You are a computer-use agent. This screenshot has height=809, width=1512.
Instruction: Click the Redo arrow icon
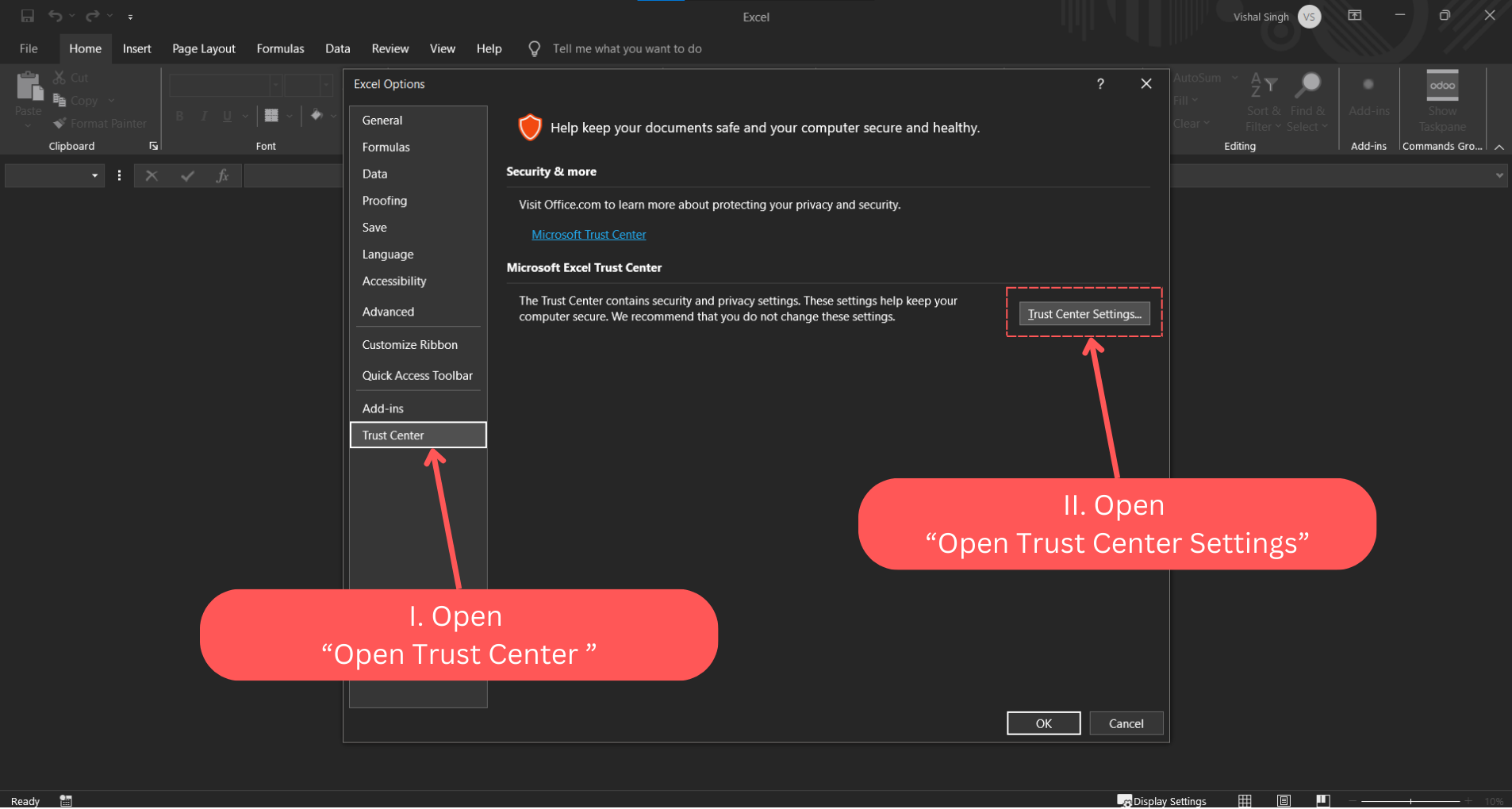93,16
